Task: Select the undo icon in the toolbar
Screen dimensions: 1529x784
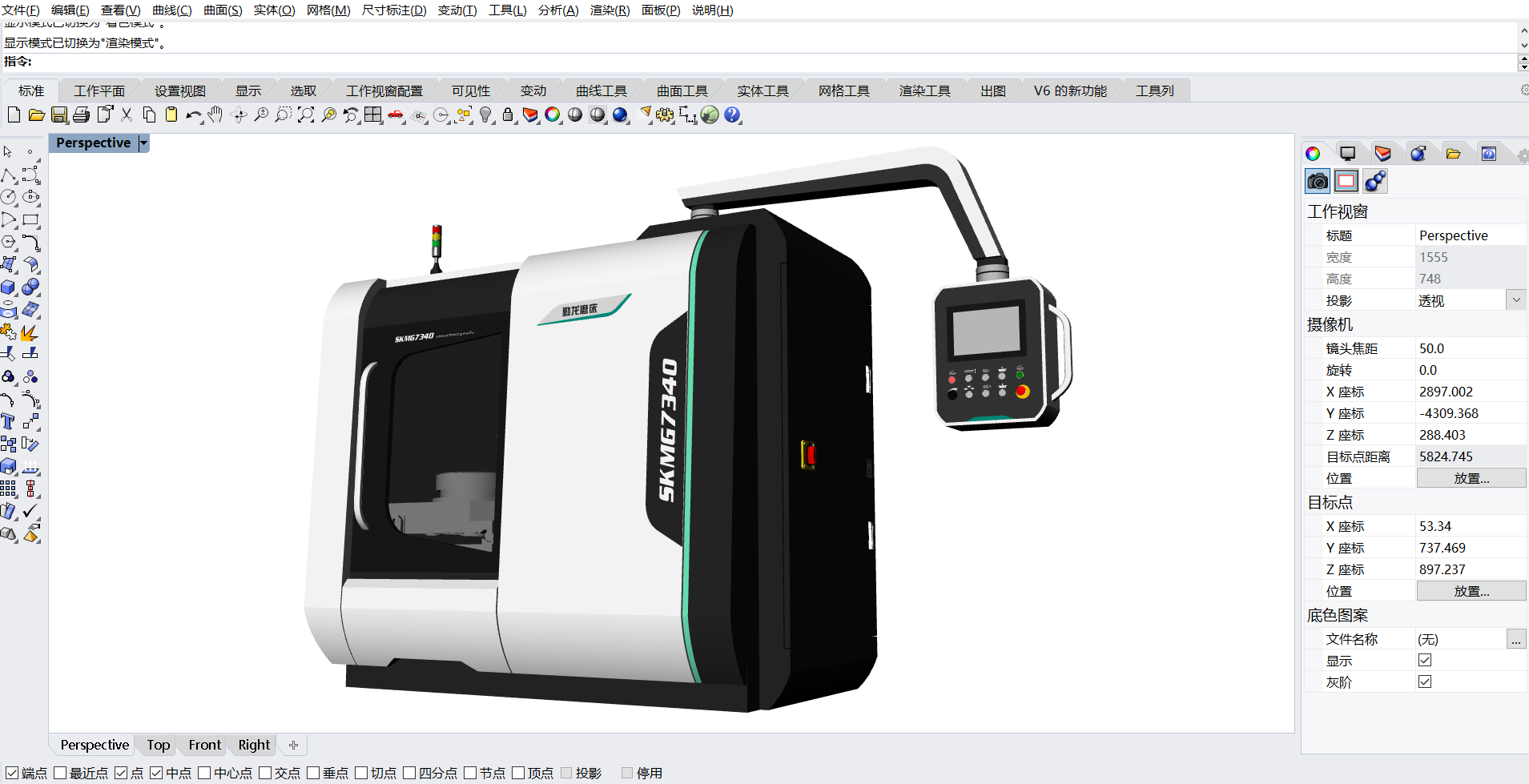Action: click(194, 115)
